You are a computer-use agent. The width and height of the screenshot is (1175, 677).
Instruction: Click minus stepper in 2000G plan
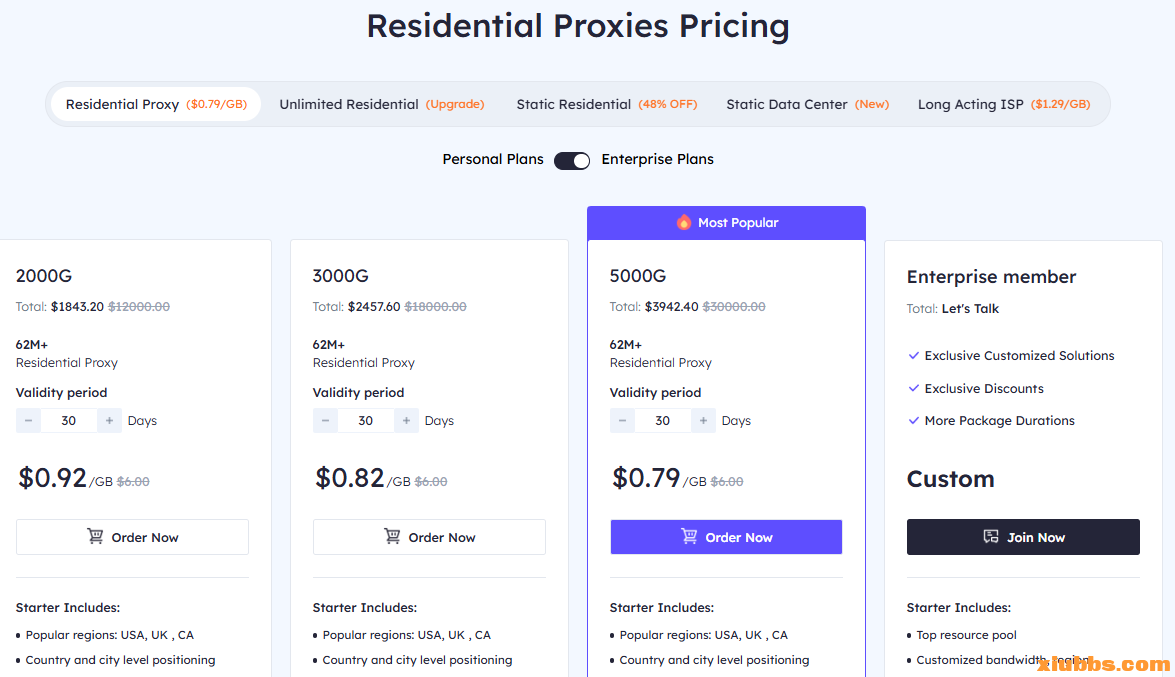tap(29, 421)
